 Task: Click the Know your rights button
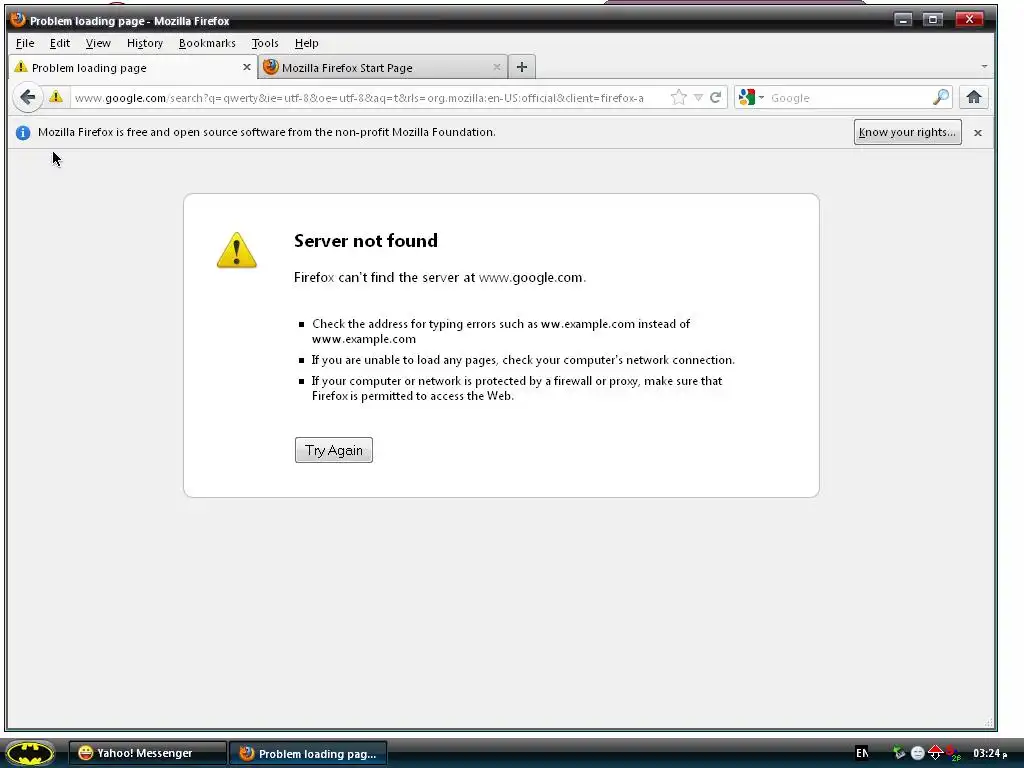[907, 132]
